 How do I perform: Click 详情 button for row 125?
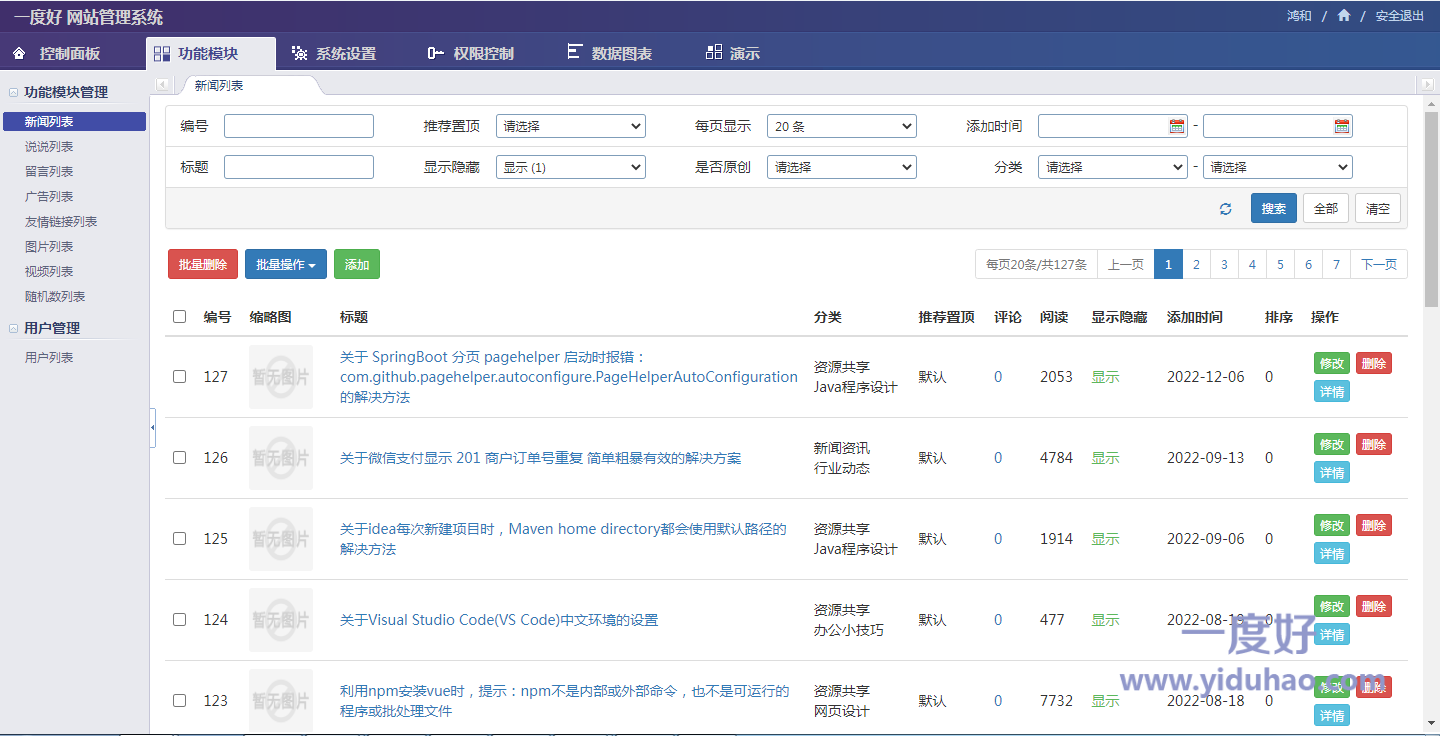pyautogui.click(x=1332, y=553)
